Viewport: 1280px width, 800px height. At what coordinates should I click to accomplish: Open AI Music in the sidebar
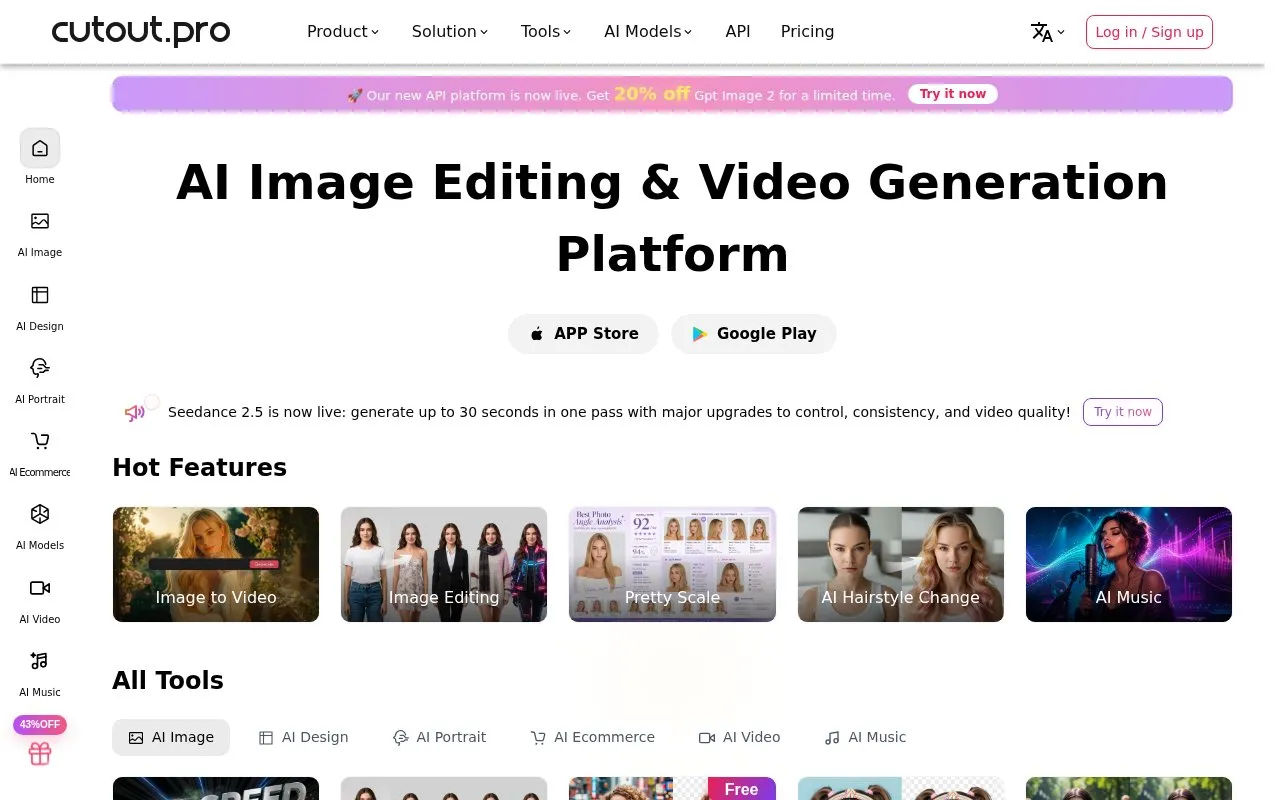point(40,671)
